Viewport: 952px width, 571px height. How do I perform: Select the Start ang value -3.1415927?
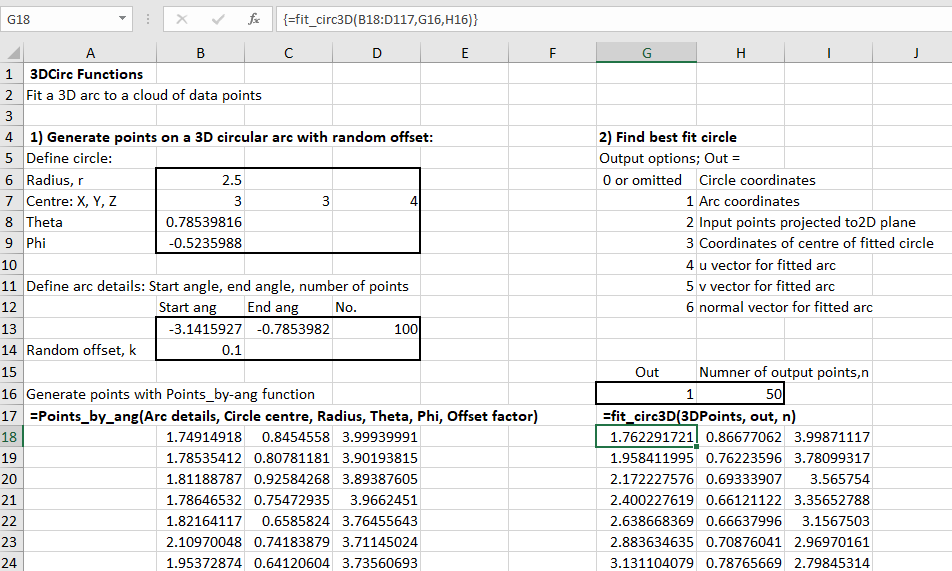coord(201,329)
